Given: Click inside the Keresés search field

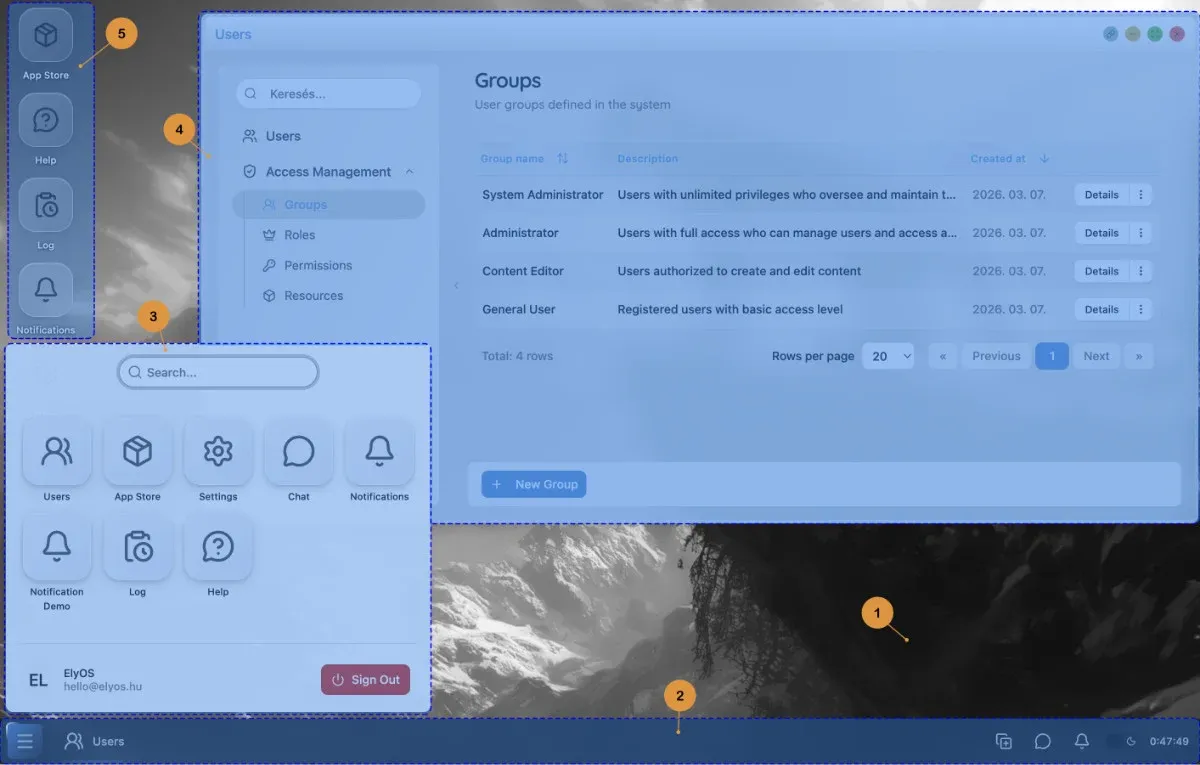Looking at the screenshot, I should pyautogui.click(x=328, y=93).
